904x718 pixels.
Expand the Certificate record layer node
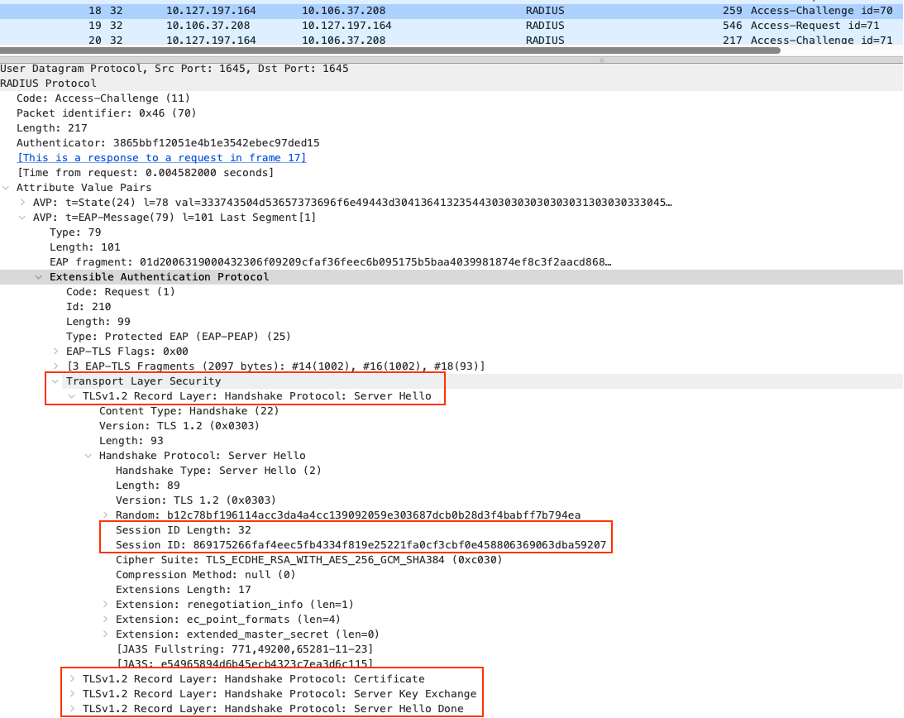tap(72, 679)
